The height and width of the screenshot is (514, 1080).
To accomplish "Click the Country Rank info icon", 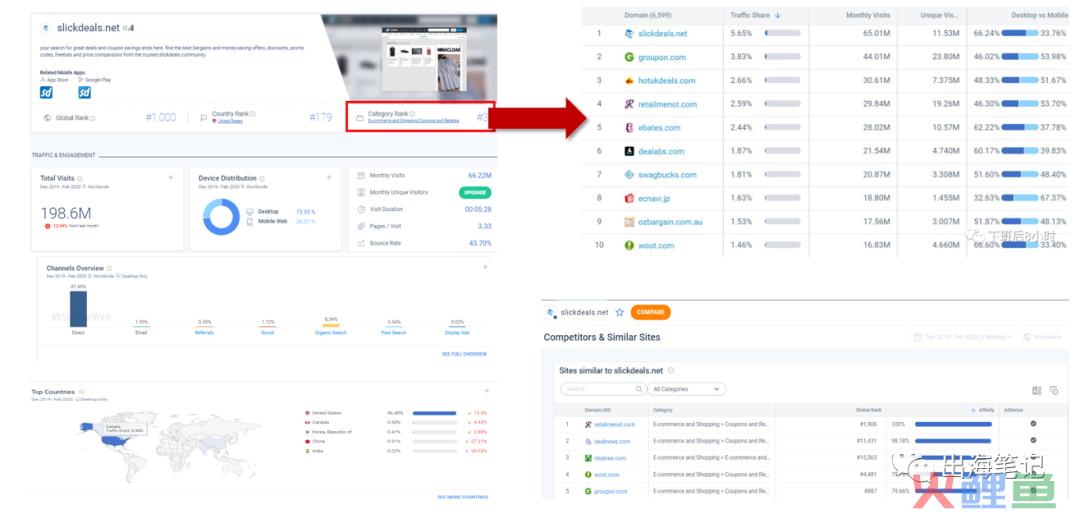I will [253, 114].
